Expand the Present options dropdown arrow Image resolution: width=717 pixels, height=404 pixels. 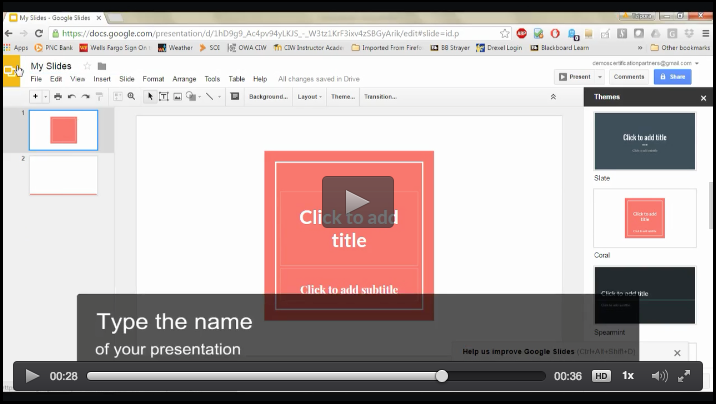pyautogui.click(x=600, y=77)
